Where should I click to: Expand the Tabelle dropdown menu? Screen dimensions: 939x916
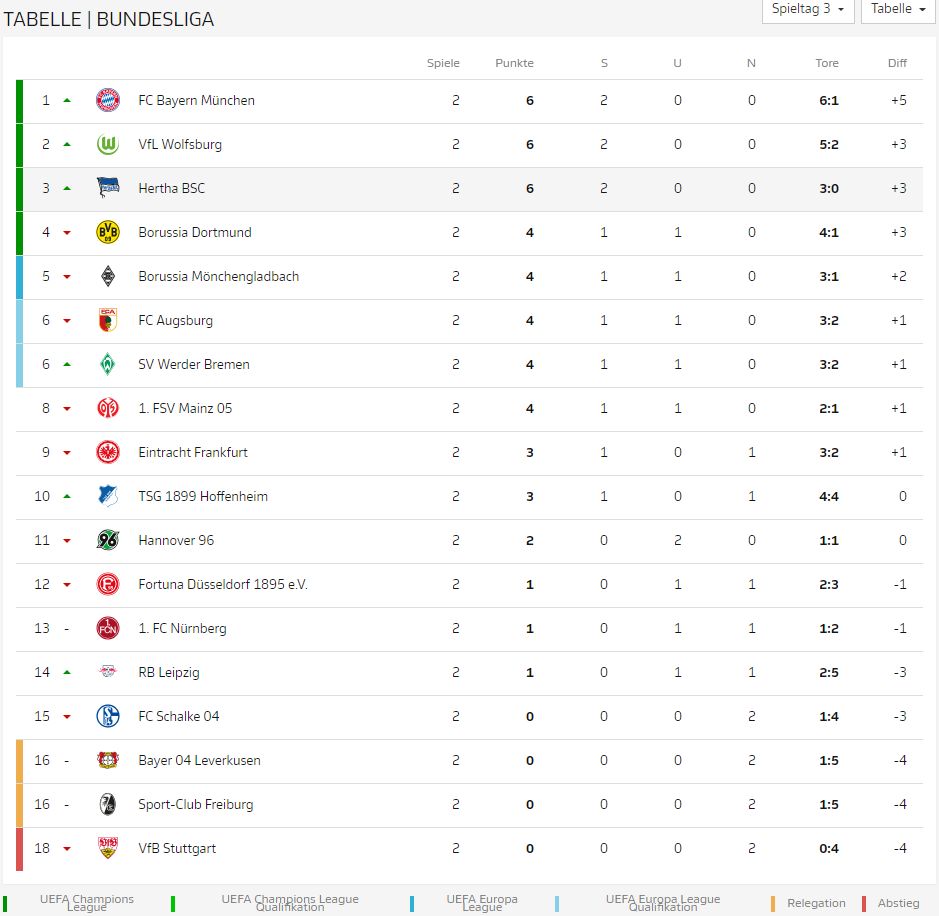click(x=898, y=10)
